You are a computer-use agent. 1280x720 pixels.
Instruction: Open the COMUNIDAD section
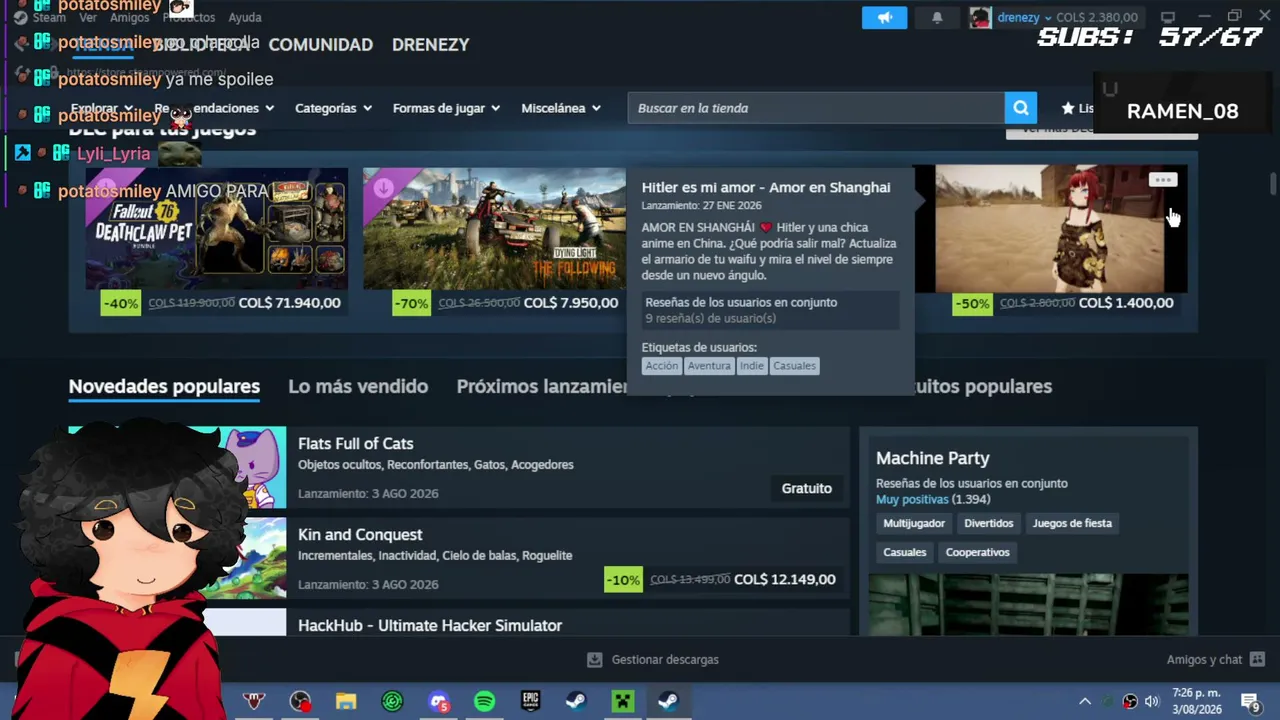tap(320, 44)
